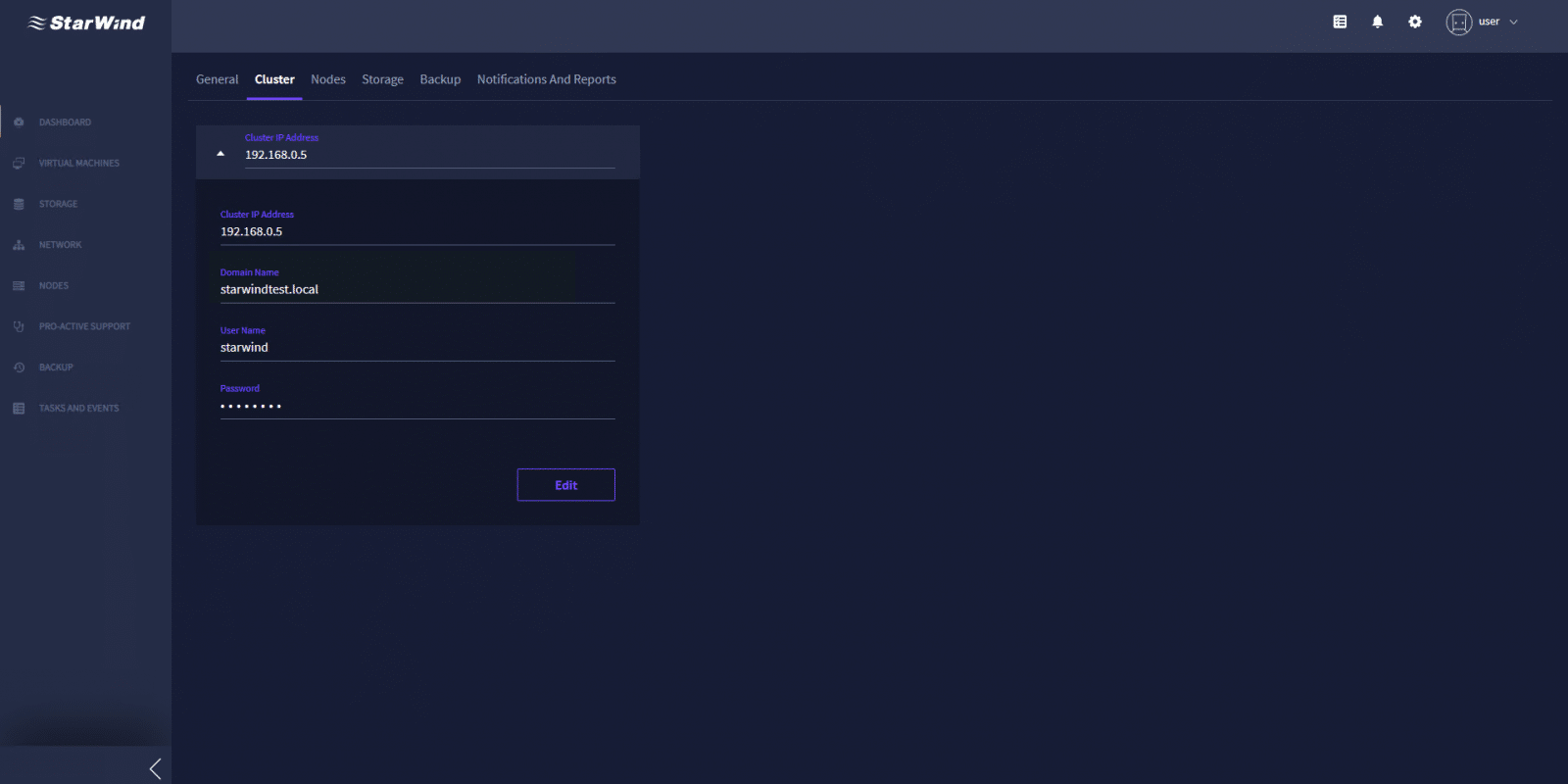The image size is (1568, 784).
Task: Click the Tasks and Events sidebar icon
Action: [19, 409]
